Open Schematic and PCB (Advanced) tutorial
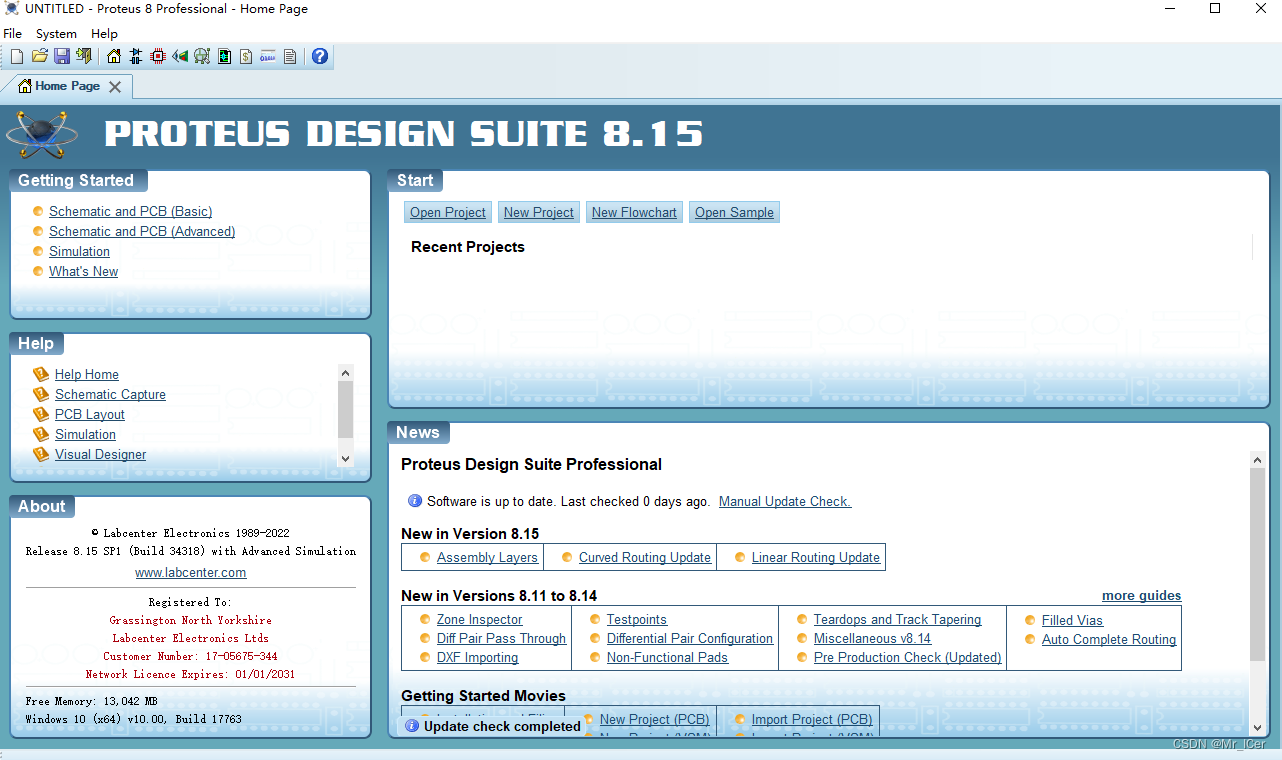 coord(142,231)
